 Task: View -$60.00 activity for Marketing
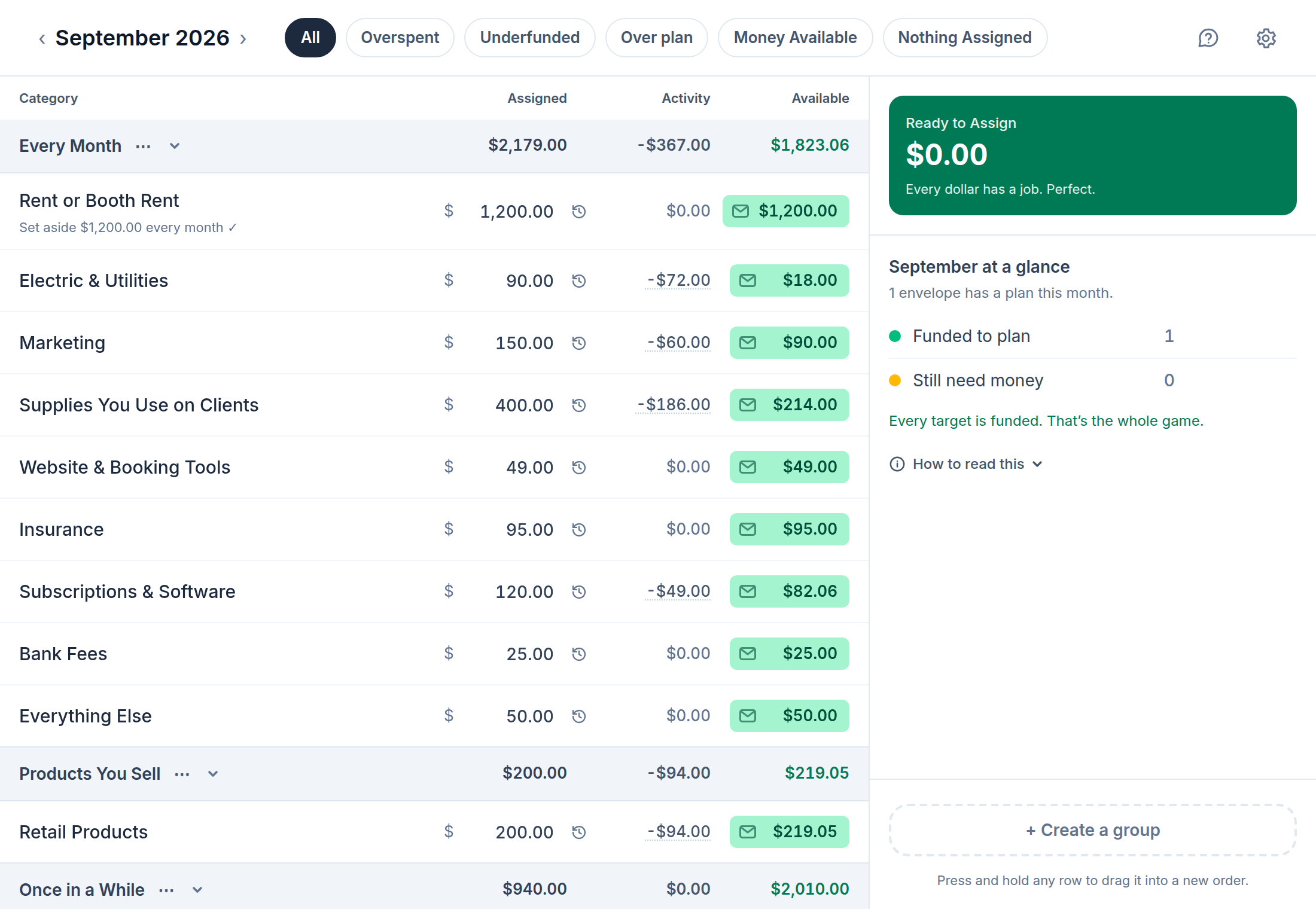pos(678,343)
